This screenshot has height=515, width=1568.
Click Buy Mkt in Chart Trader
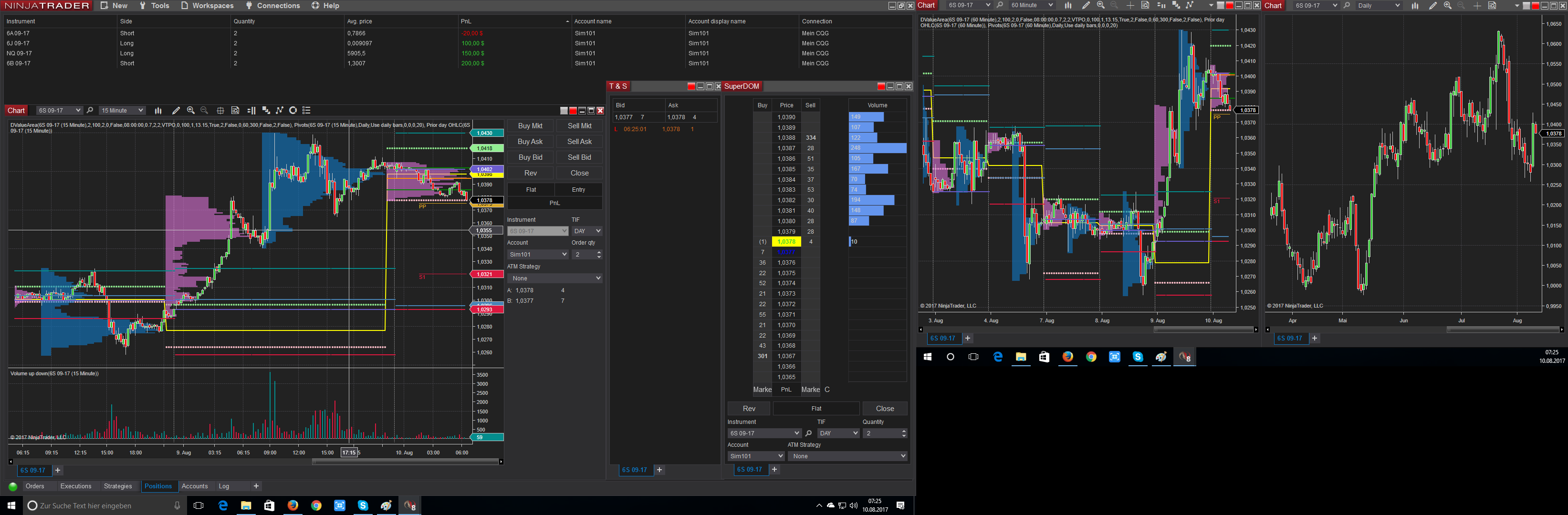(x=530, y=126)
